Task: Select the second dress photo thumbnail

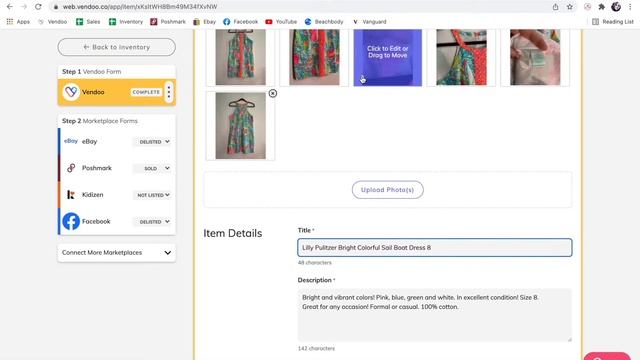Action: pyautogui.click(x=314, y=57)
